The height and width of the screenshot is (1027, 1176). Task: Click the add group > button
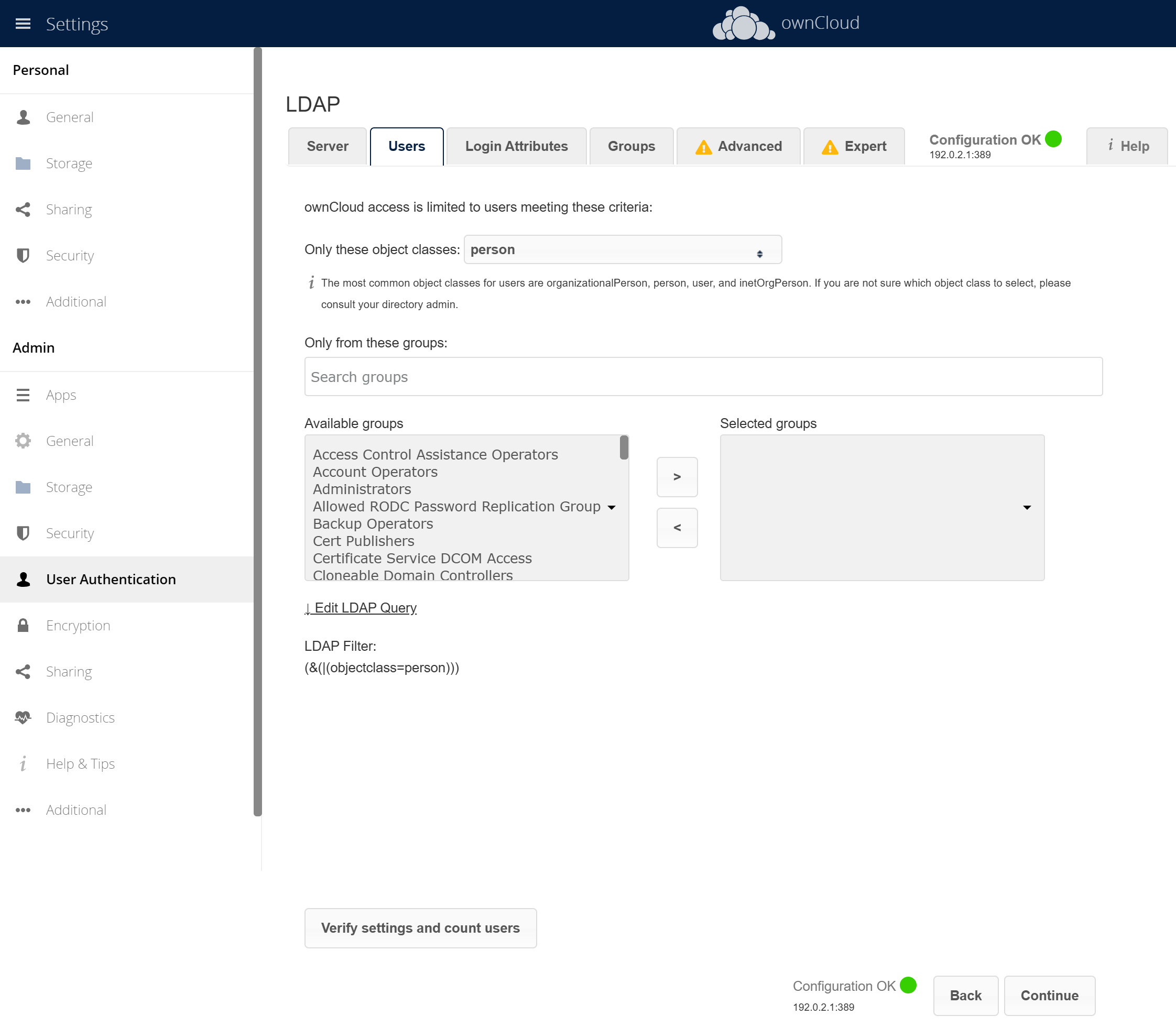pos(677,477)
